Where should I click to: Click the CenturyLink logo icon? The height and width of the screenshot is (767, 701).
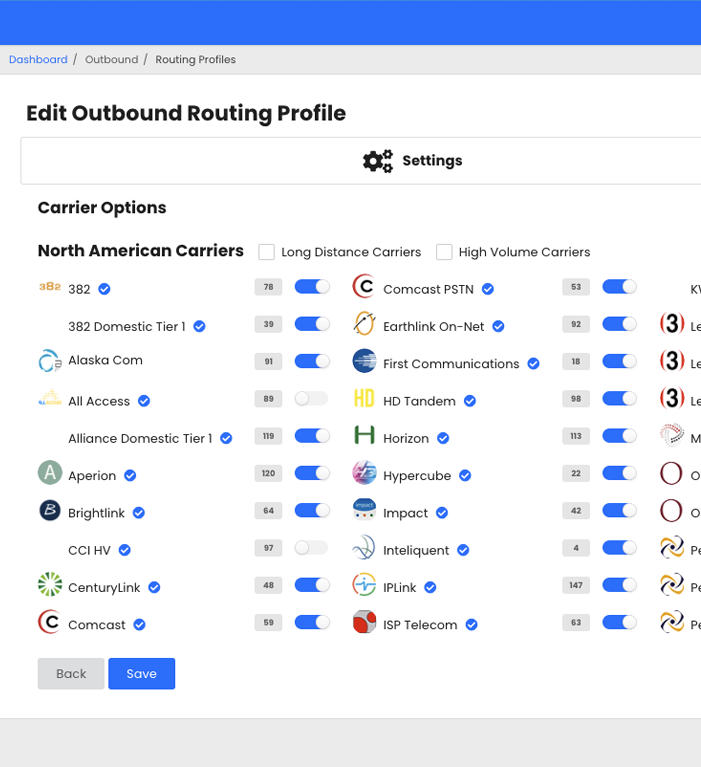coord(50,585)
